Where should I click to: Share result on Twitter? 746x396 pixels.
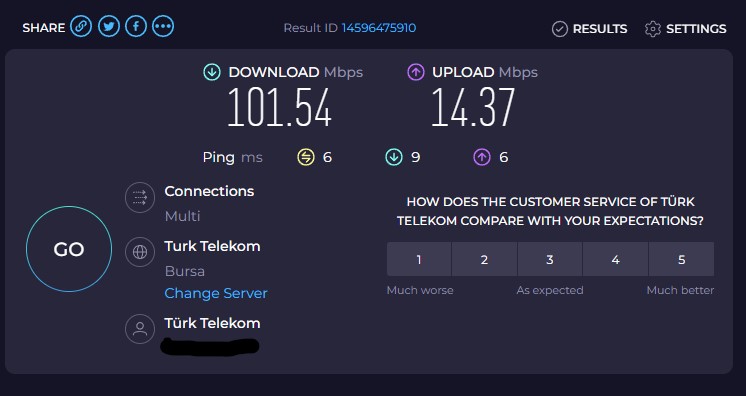109,27
